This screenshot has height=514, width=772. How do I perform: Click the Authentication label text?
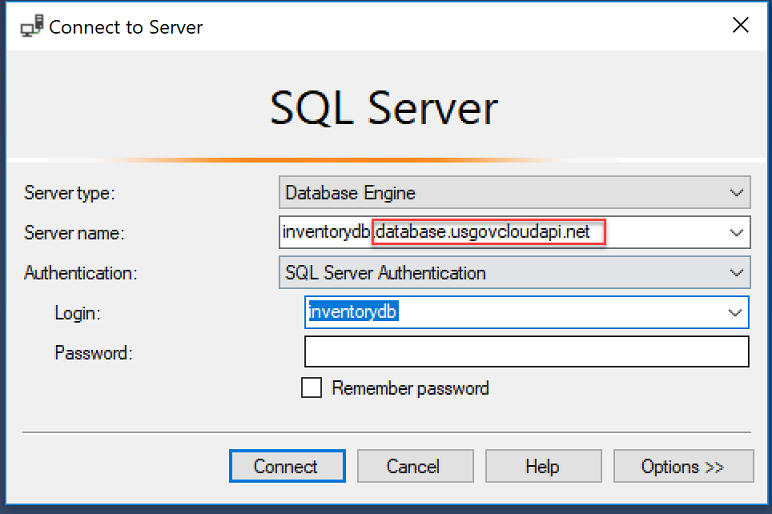click(x=80, y=272)
